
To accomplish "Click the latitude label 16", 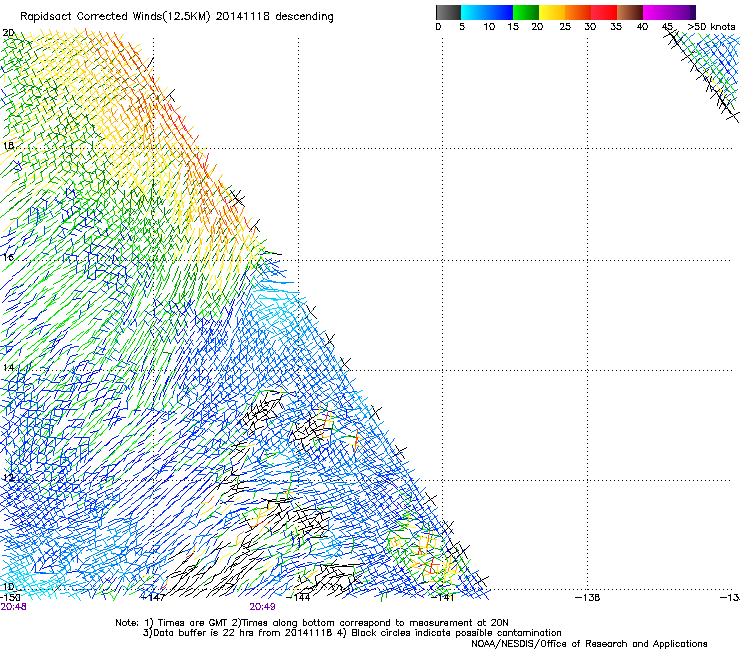I will coord(8,257).
